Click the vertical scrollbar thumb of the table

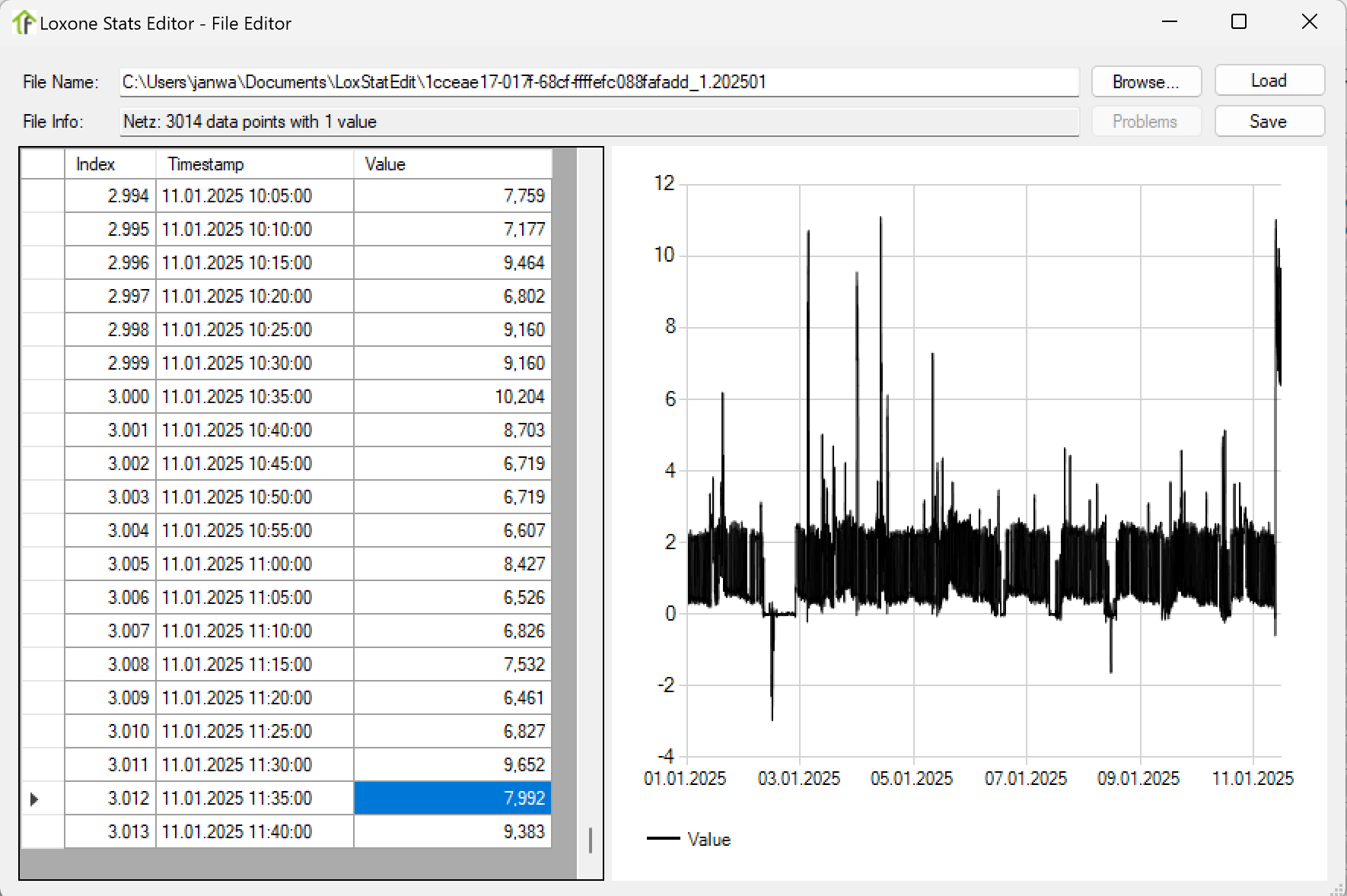tap(590, 840)
